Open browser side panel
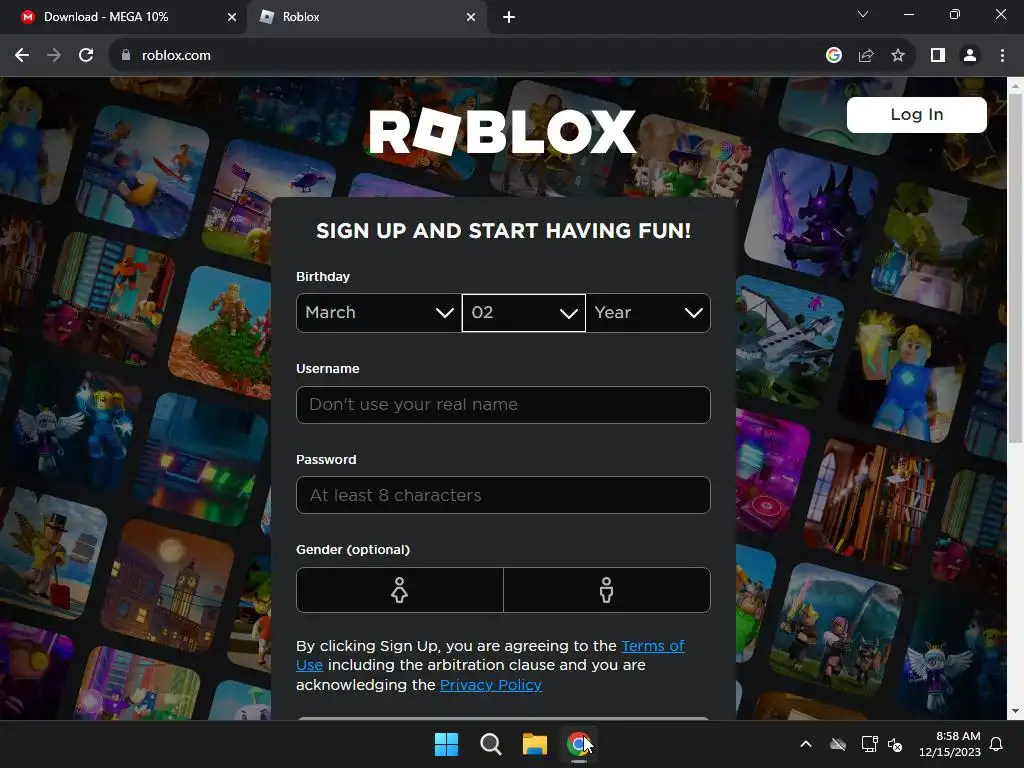This screenshot has height=768, width=1024. coord(938,56)
